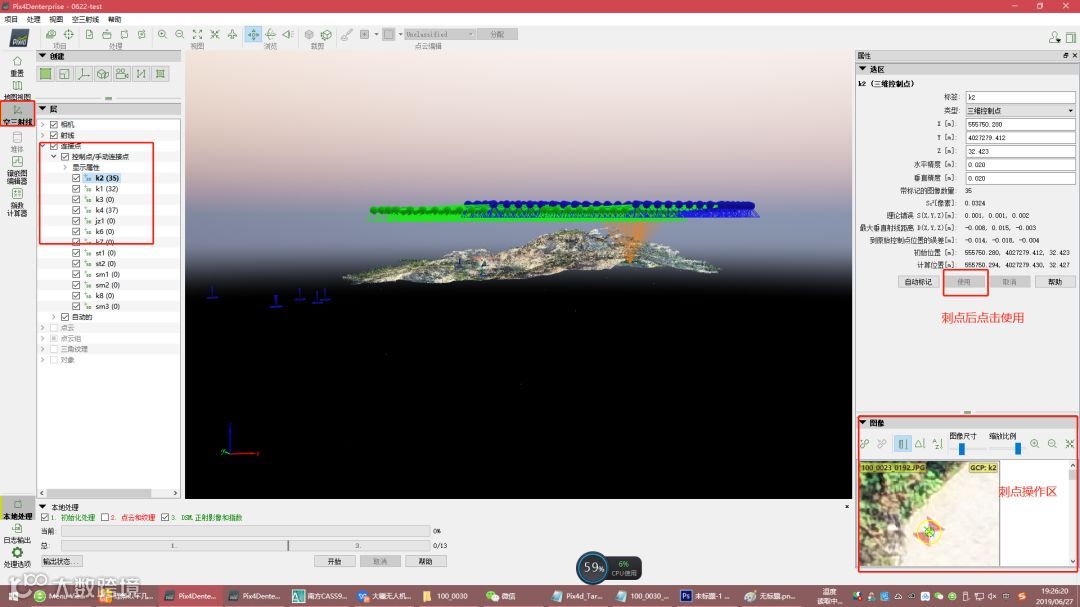Collapse the 选区 properties section

(x=862, y=69)
